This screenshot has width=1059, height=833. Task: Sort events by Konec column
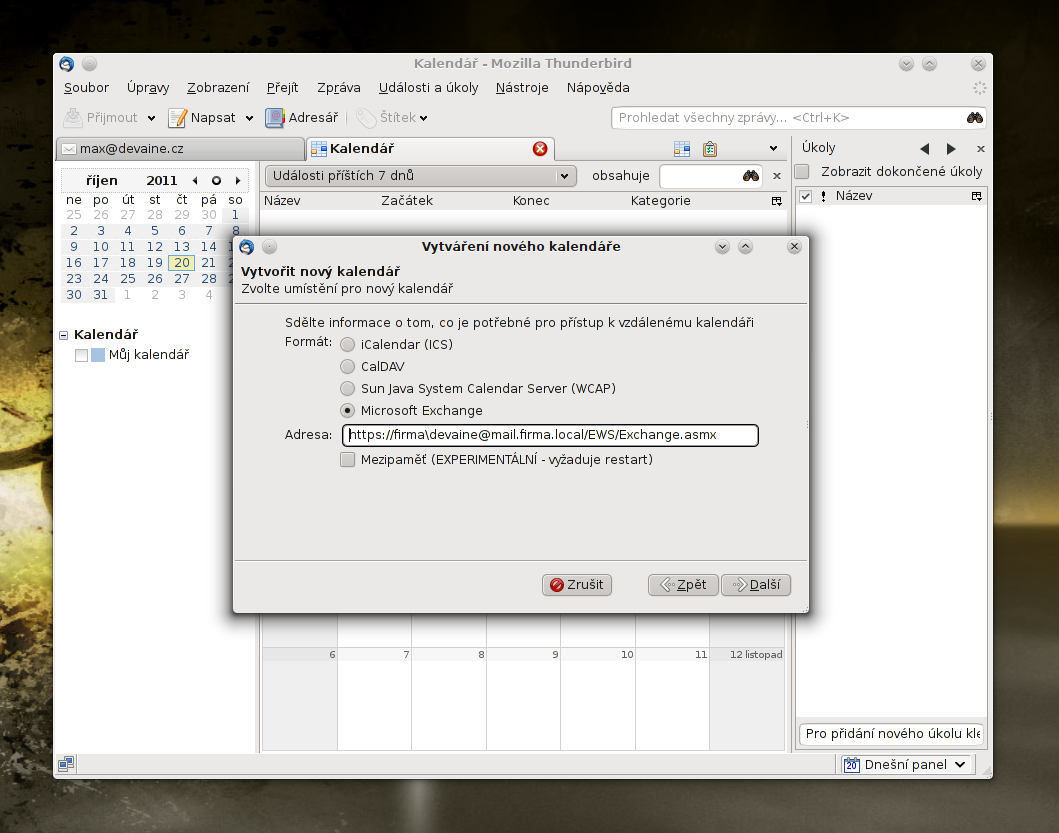pyautogui.click(x=531, y=201)
